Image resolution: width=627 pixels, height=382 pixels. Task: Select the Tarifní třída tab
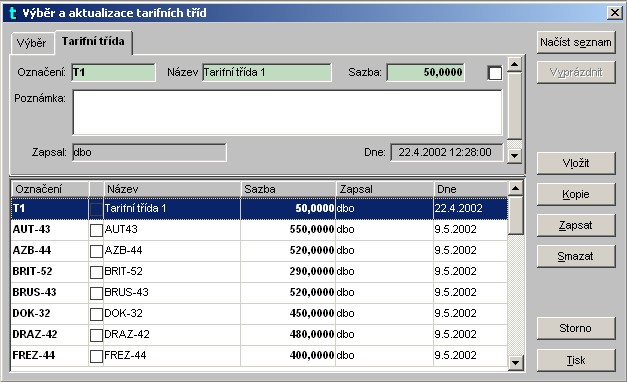93,42
